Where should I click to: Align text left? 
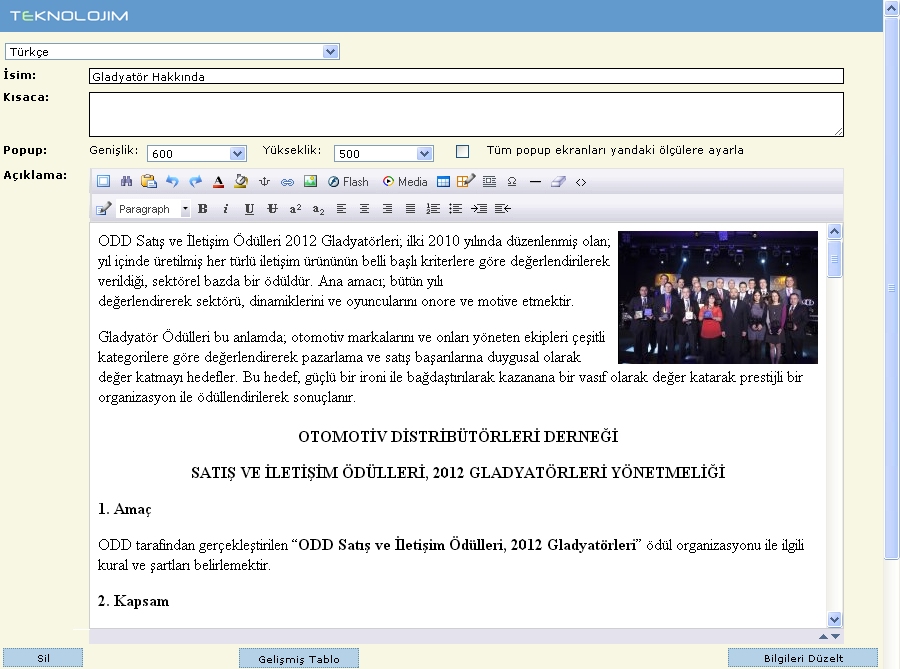(342, 209)
